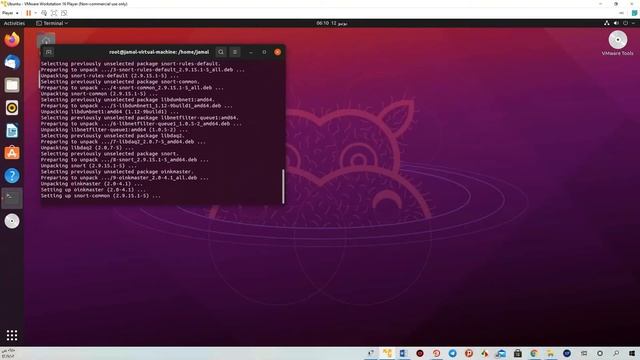Show Applications grid in the dock
640x360 pixels.
(12, 336)
